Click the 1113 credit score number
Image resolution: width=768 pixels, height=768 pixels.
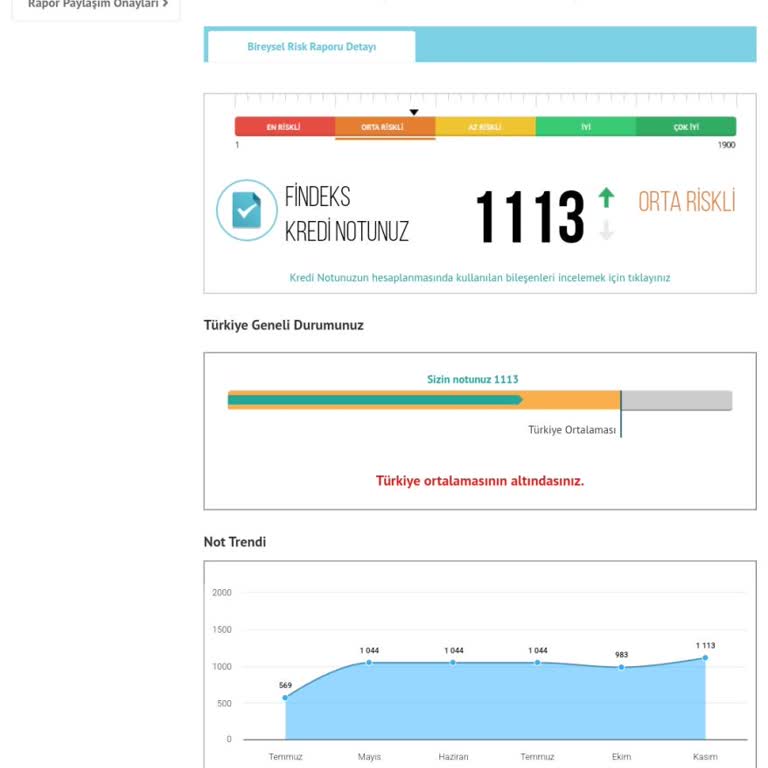click(530, 217)
